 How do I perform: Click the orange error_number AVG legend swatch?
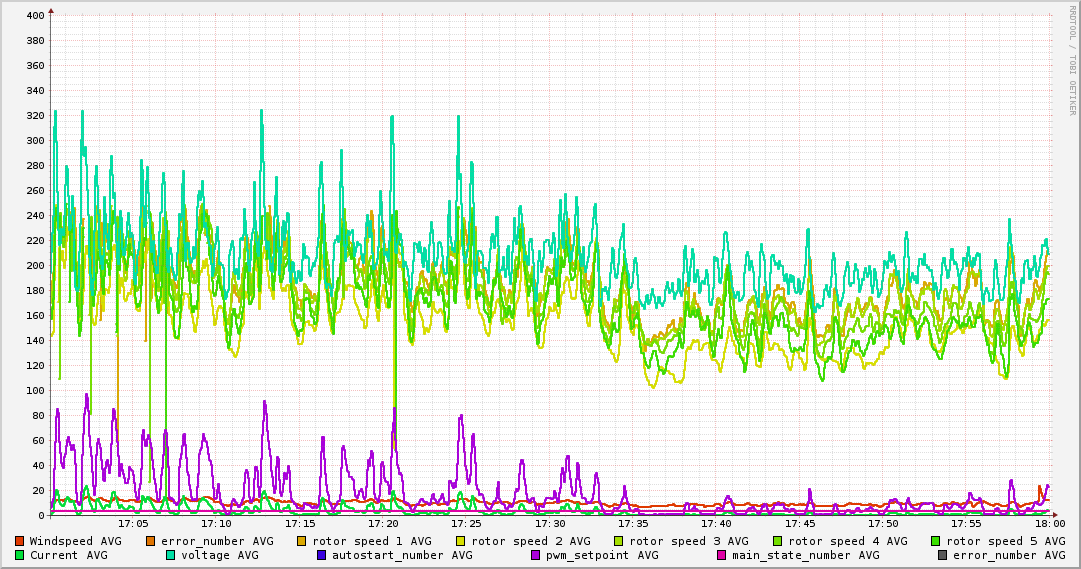[151, 541]
